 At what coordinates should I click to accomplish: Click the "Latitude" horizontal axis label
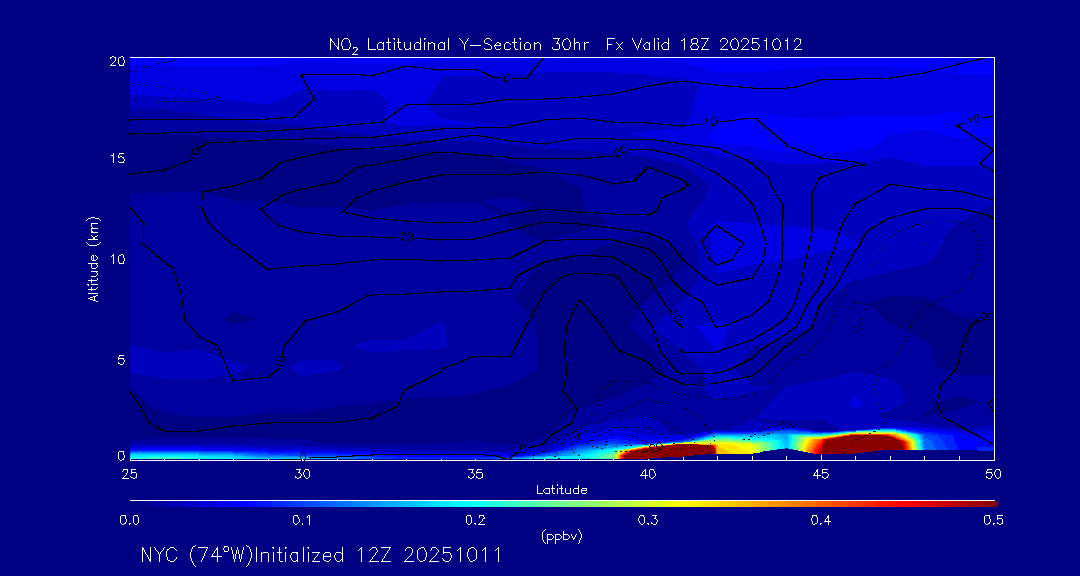pos(562,490)
